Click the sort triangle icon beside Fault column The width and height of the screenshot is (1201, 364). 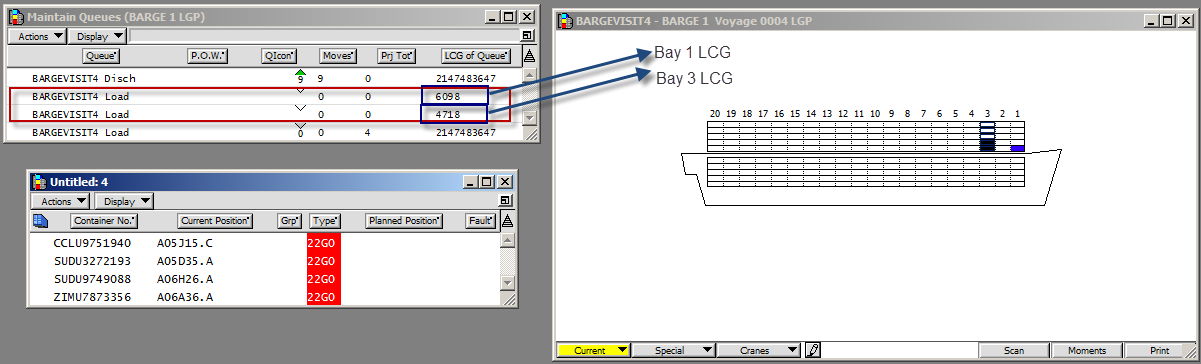coord(506,220)
